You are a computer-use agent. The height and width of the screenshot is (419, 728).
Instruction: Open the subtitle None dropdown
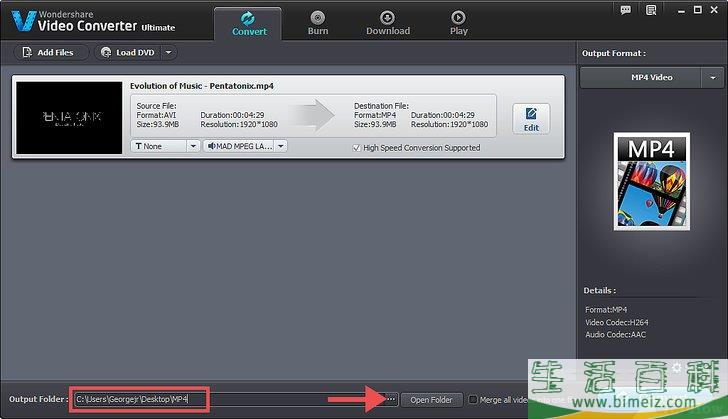point(165,146)
